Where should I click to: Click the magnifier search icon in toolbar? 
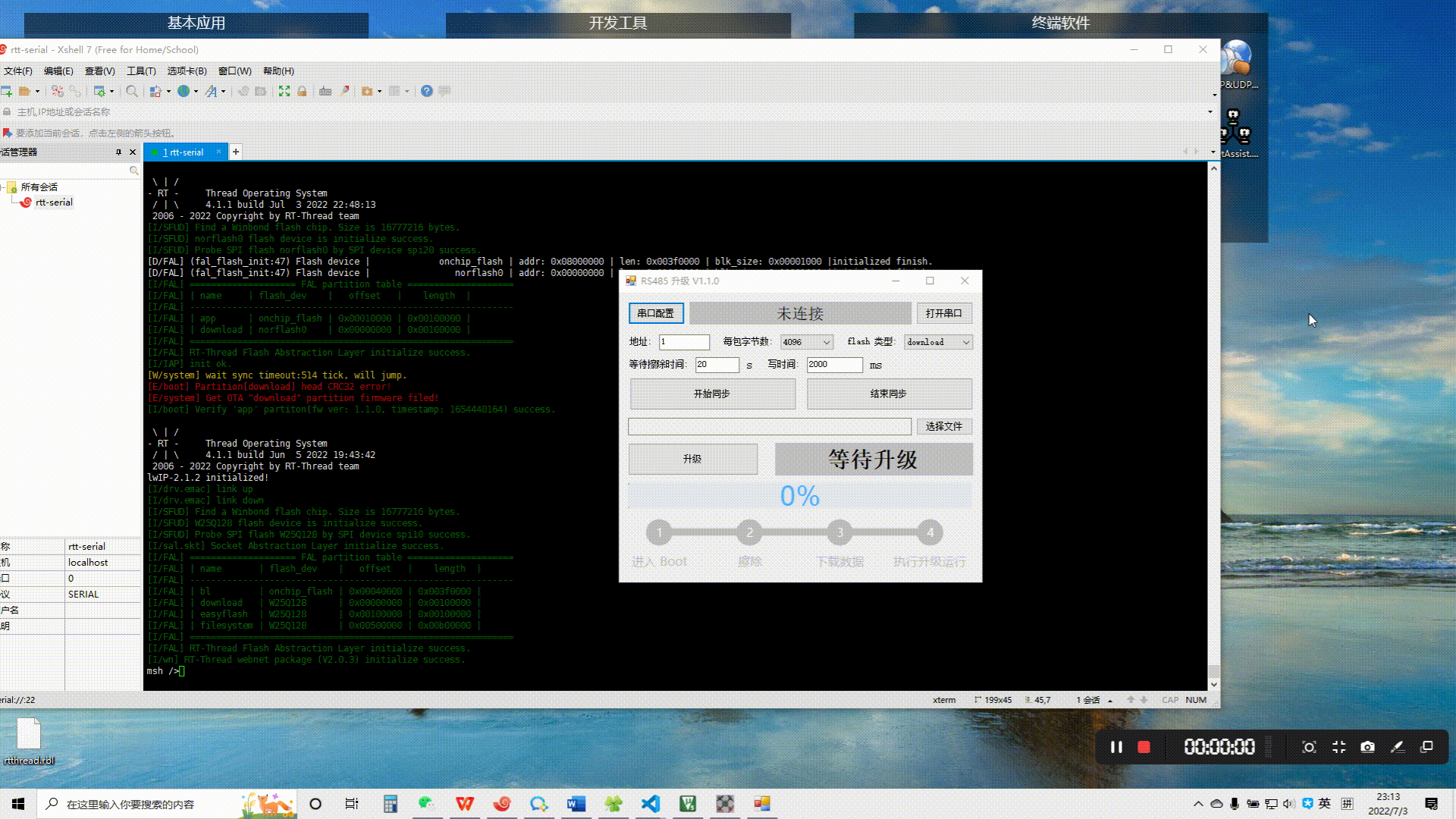[132, 91]
